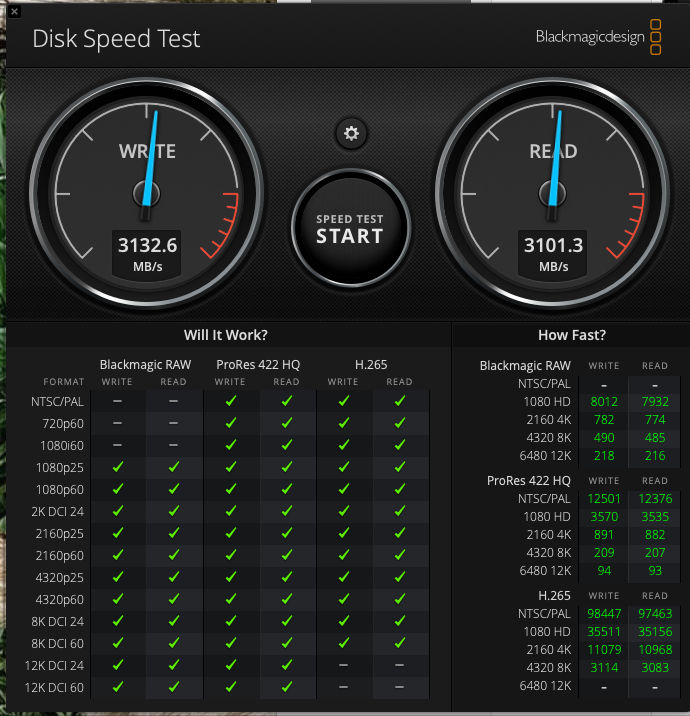Click the 'How Fast?' heading

pos(572,335)
